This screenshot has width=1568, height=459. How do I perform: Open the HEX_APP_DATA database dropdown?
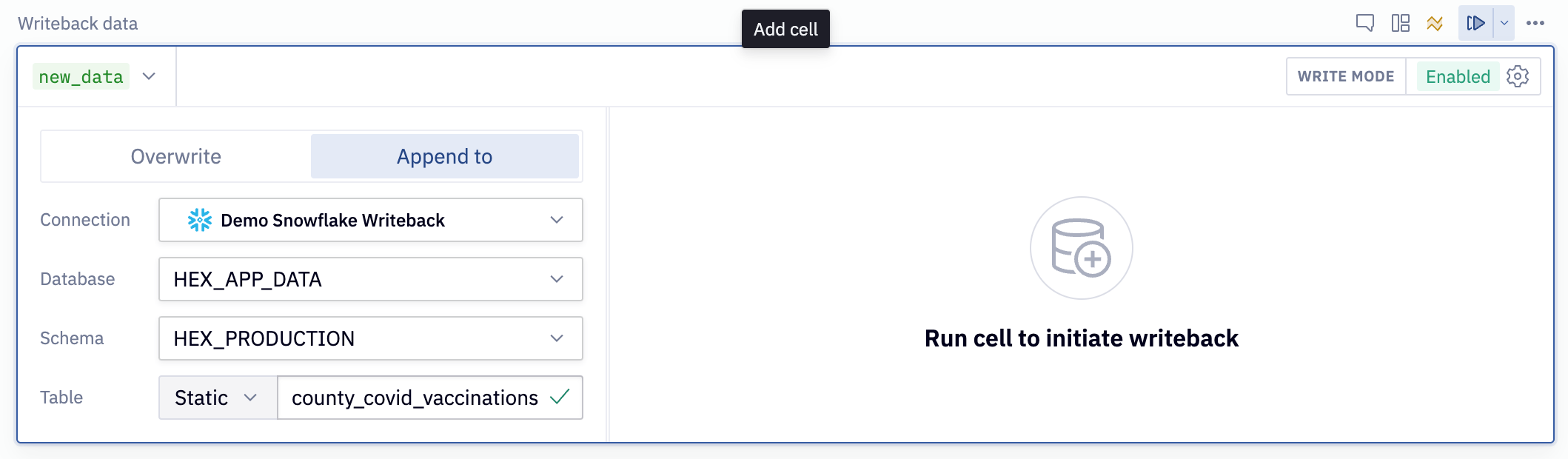(x=370, y=279)
